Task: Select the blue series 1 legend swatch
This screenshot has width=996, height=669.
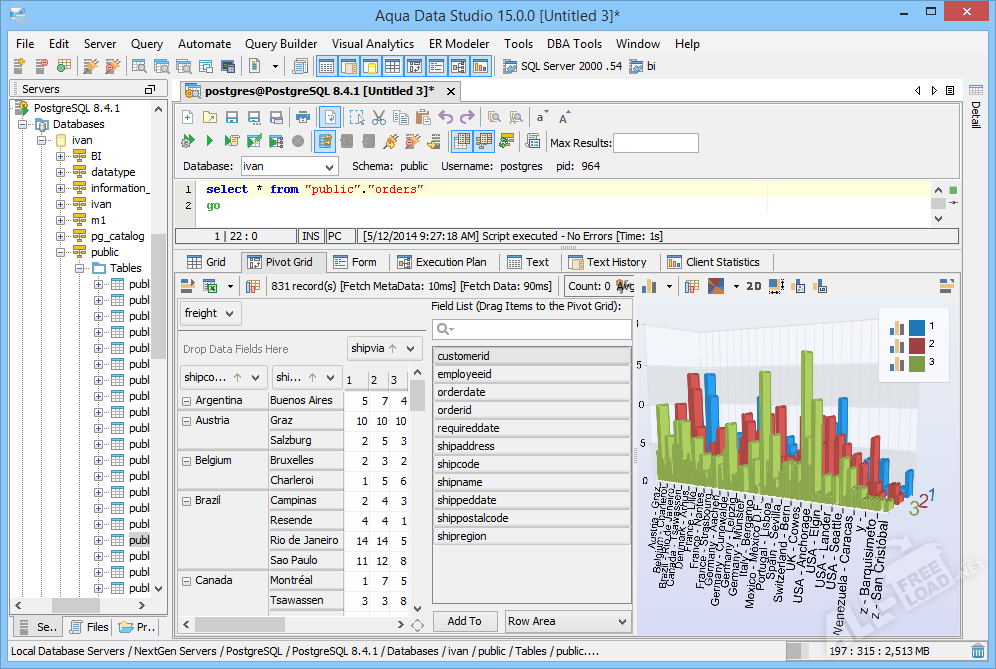Action: coord(917,327)
